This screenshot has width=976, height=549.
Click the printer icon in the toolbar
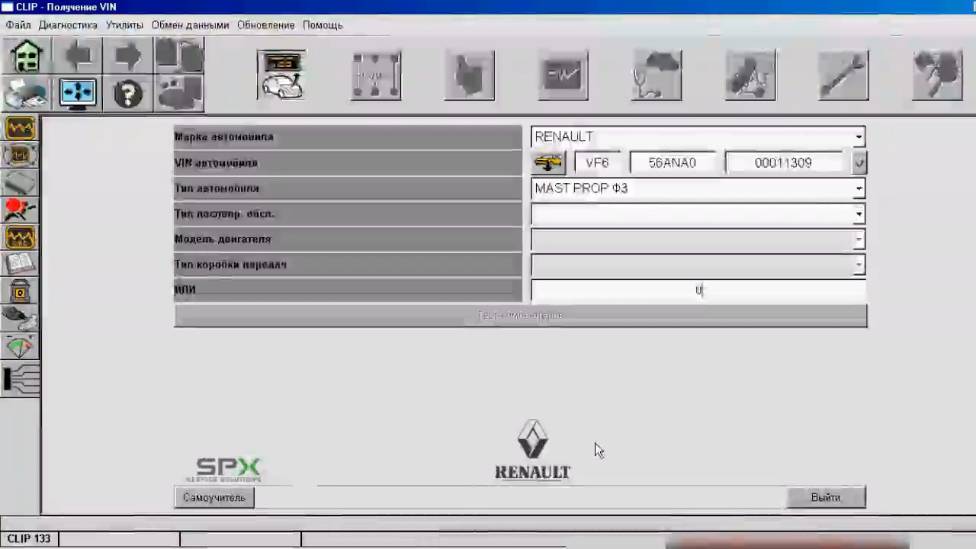point(26,93)
